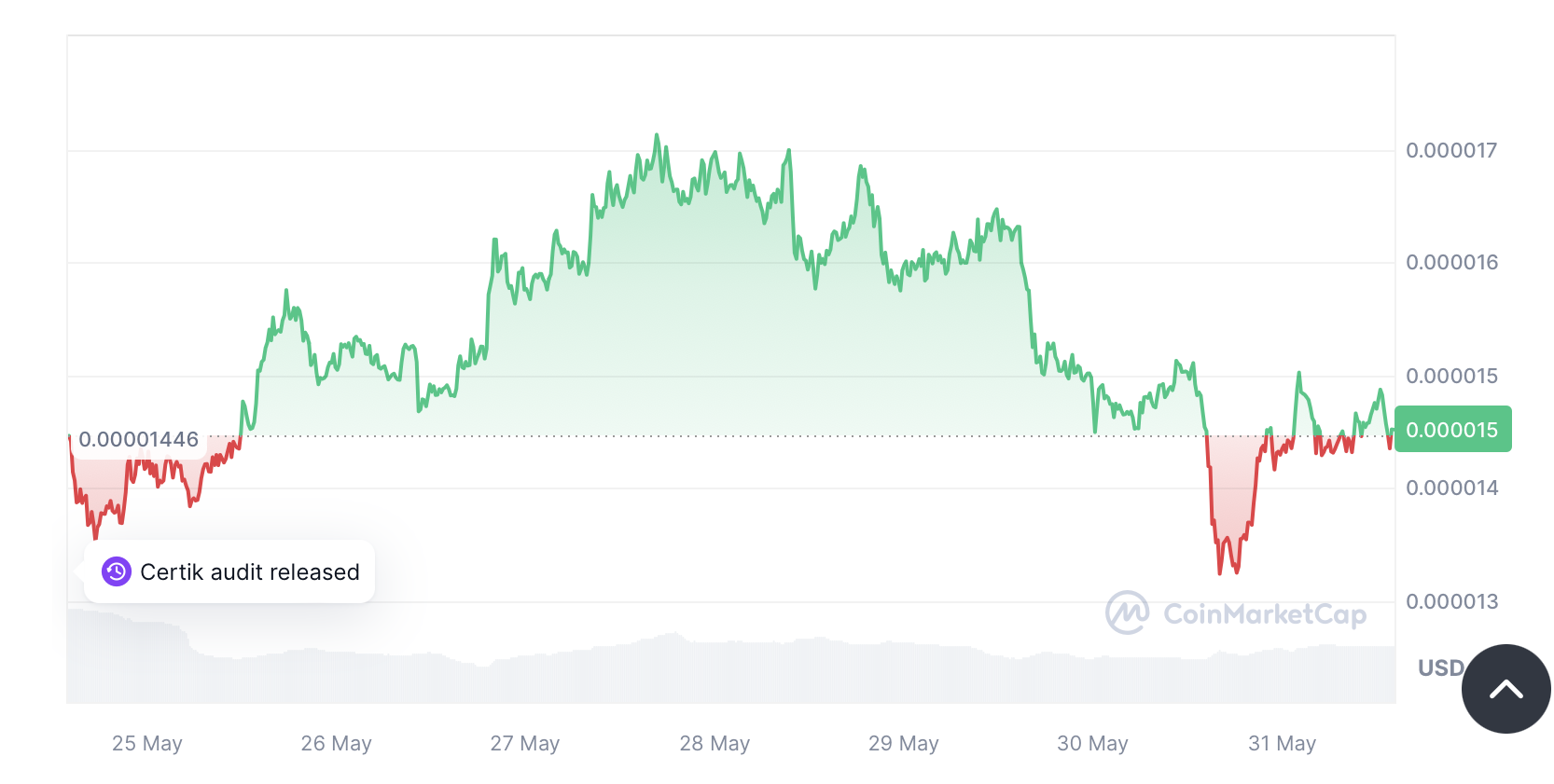Screen dimensions: 1554x784
Task: Click the 0.000016 price axis label
Action: tap(1451, 262)
